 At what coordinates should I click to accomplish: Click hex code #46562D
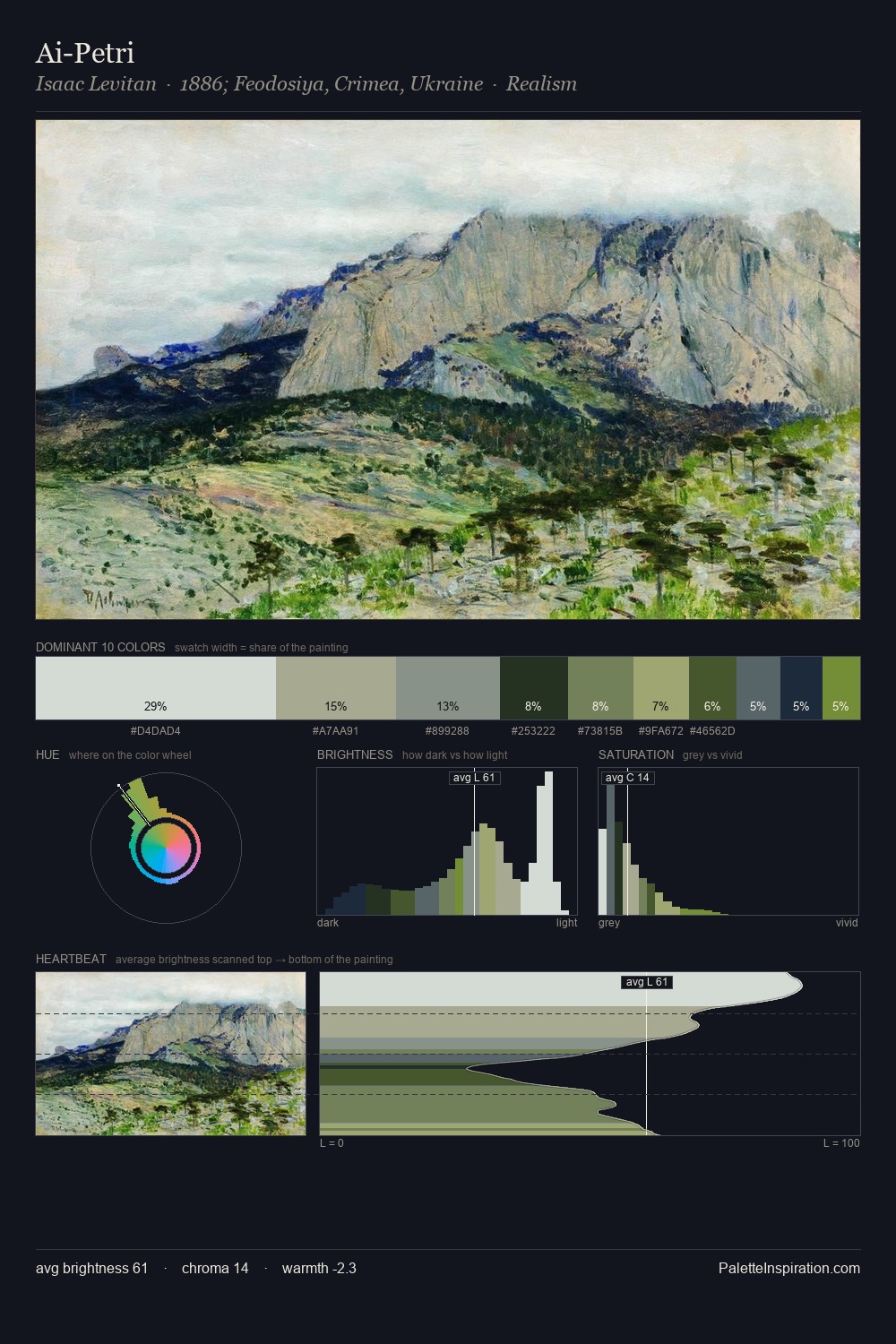point(712,731)
